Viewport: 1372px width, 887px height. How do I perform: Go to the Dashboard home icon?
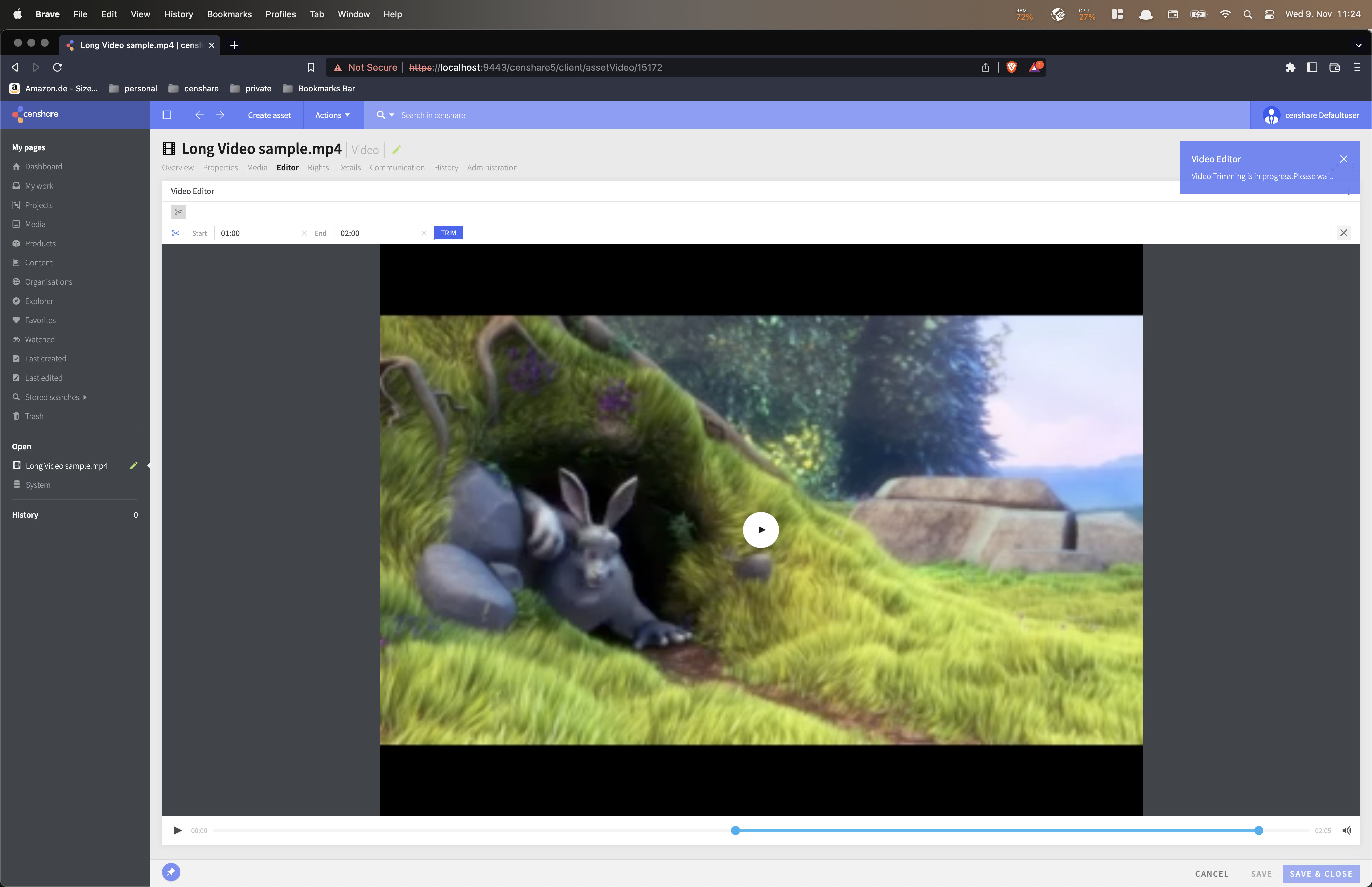point(16,167)
